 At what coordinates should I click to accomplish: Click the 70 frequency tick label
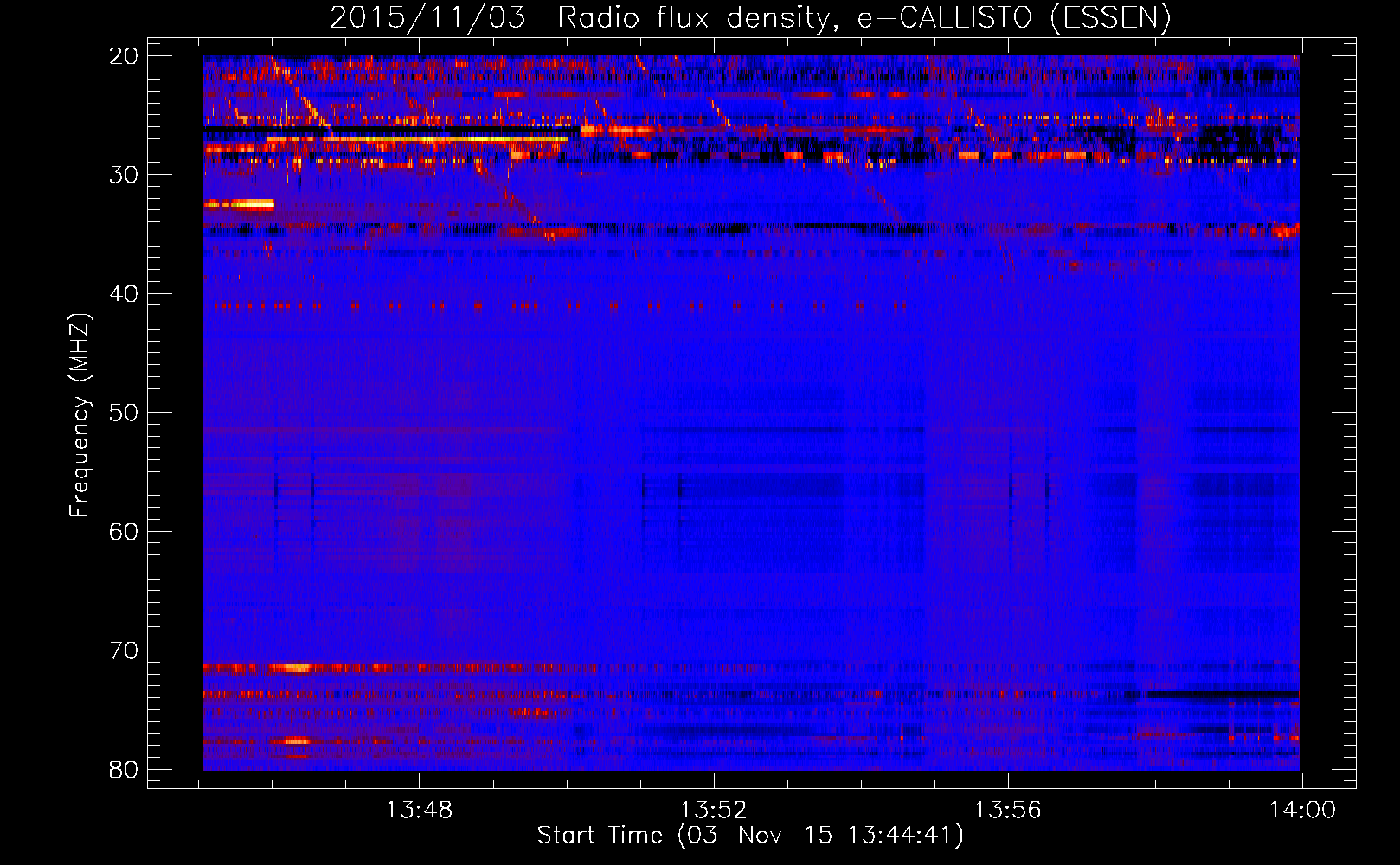pos(124,650)
